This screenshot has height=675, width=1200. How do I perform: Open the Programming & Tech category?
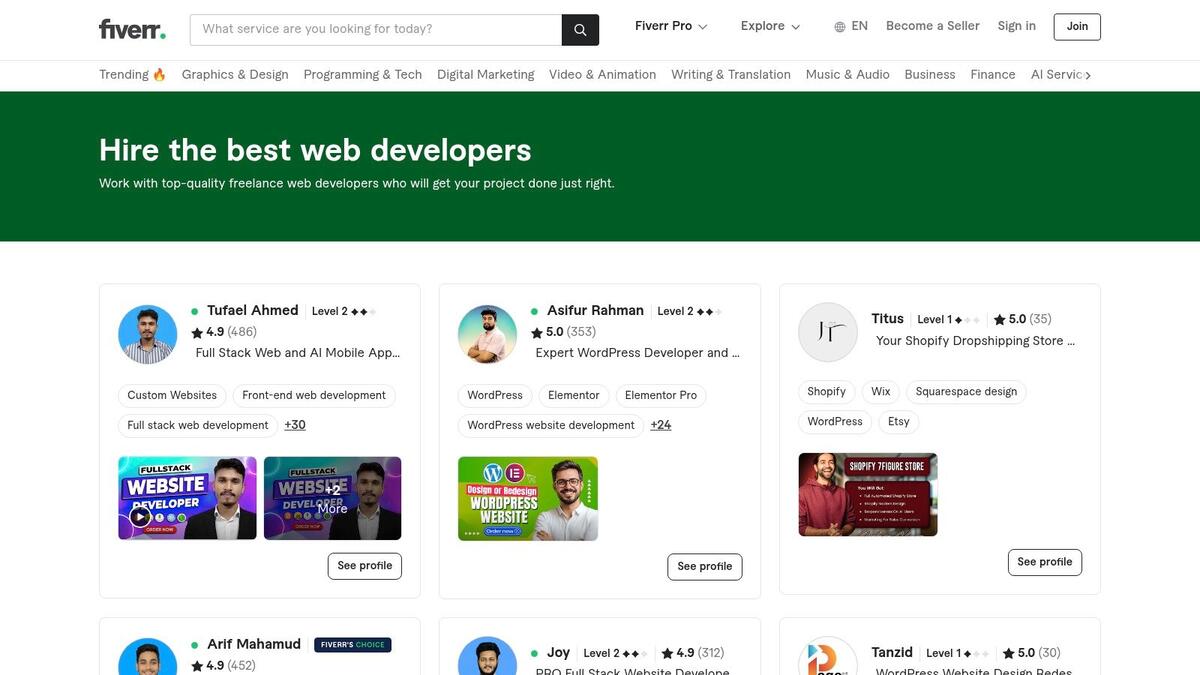click(362, 74)
